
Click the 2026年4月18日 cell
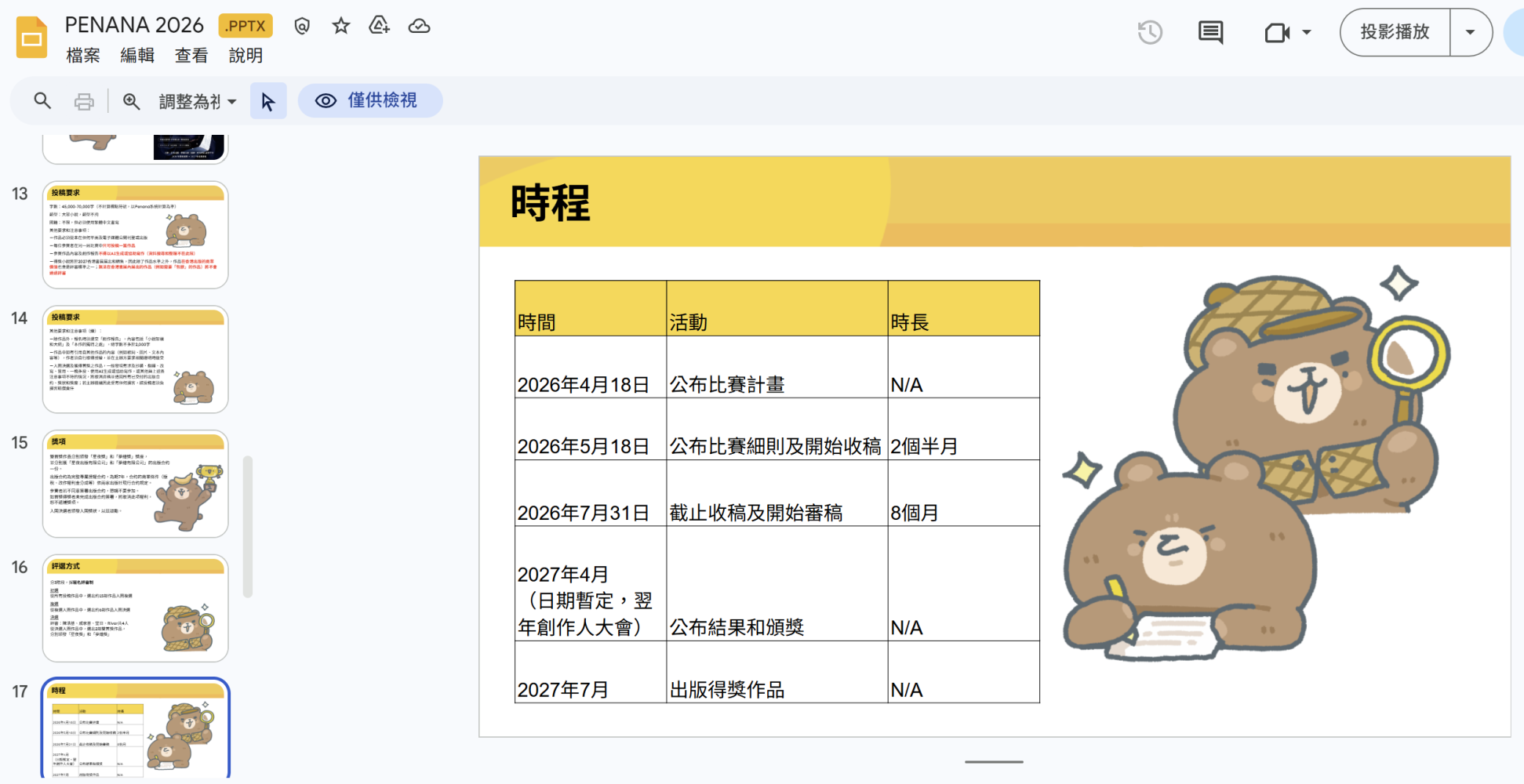591,367
